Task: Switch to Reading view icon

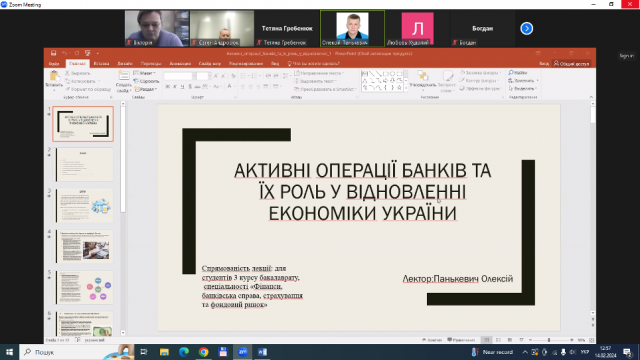Action: (x=510, y=340)
